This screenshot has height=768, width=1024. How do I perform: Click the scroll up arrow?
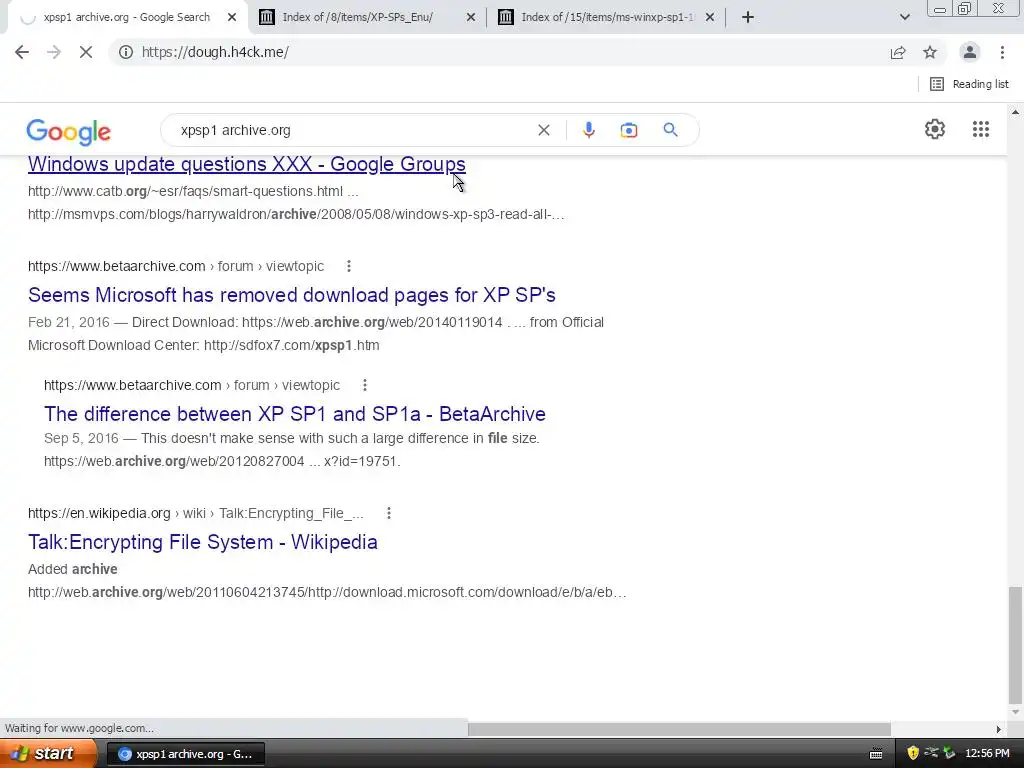click(x=1015, y=112)
